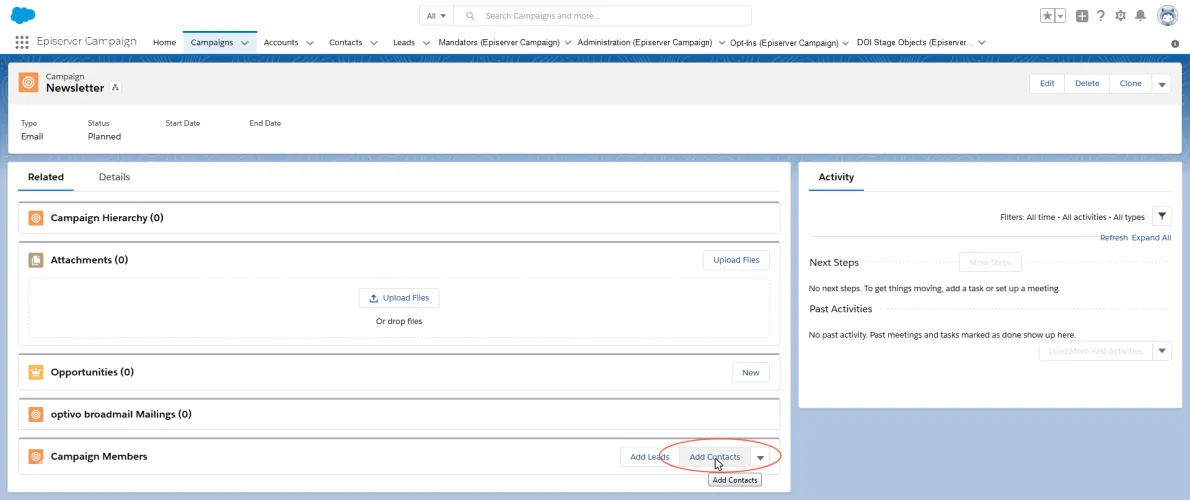The height and width of the screenshot is (500, 1190).
Task: Select the Campaigns navigation tab
Action: [212, 42]
